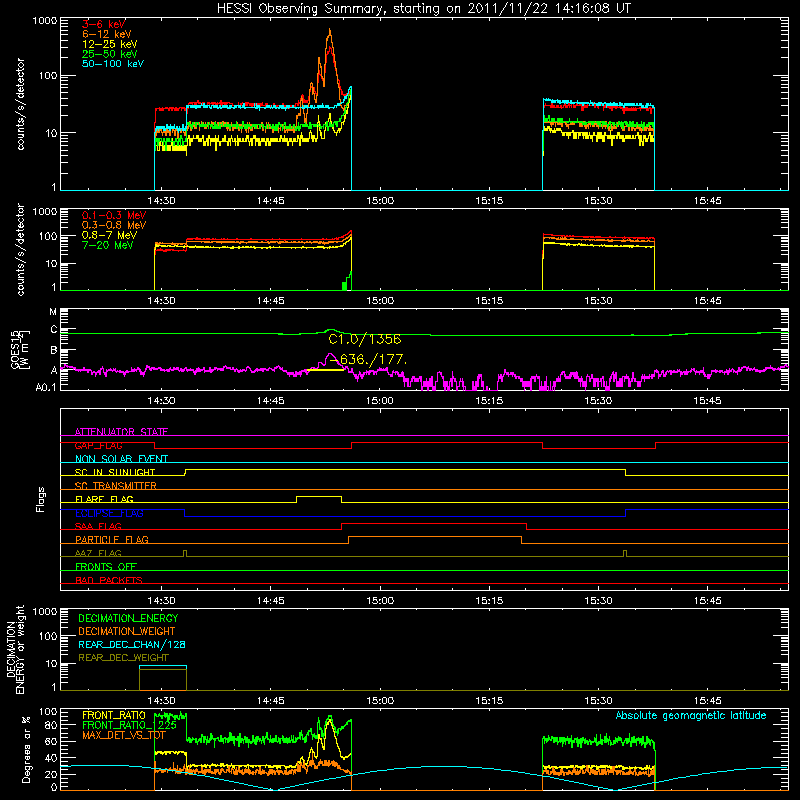The image size is (800, 800).
Task: Click the 6-12 keV flare peak
Action: tap(330, 32)
